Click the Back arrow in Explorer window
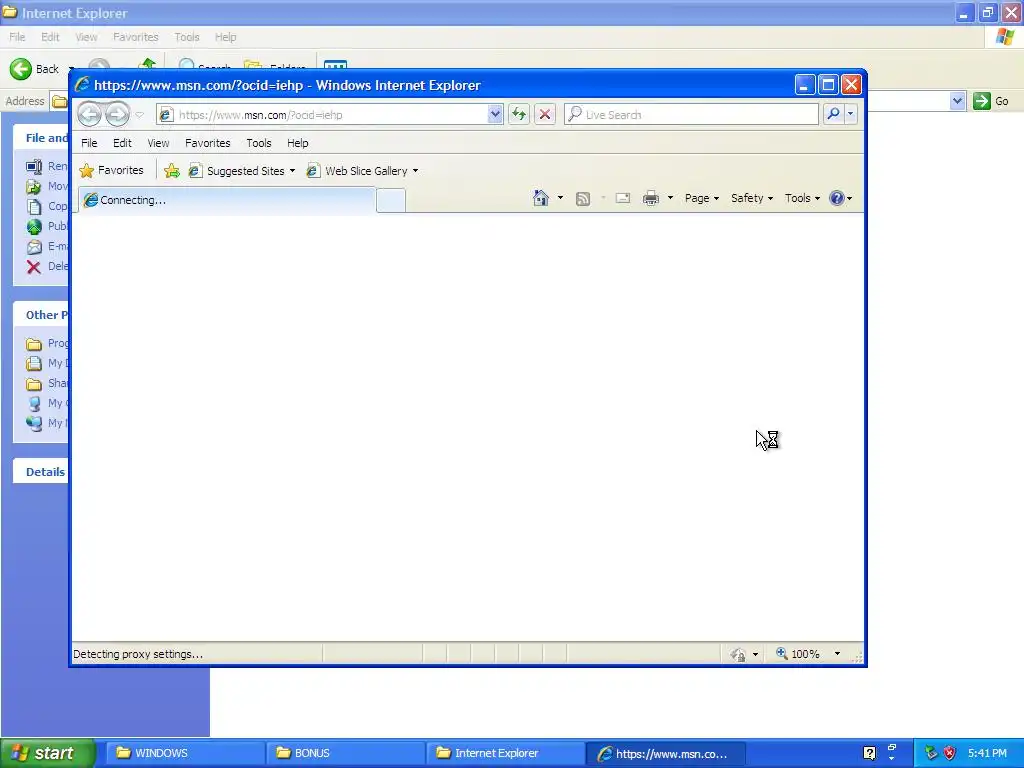Viewport: 1024px width, 768px height. tap(21, 69)
